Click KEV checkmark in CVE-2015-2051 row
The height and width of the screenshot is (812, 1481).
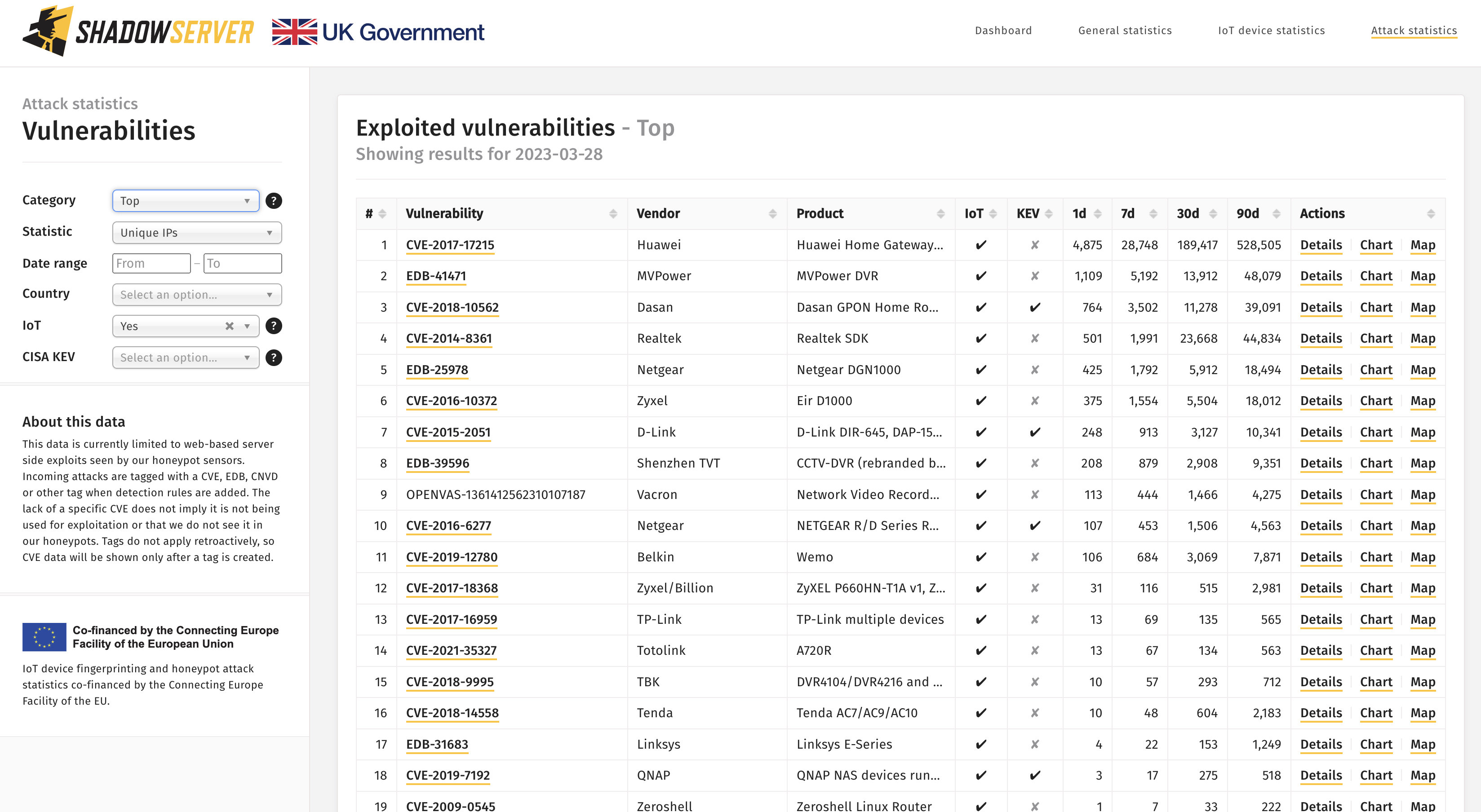[x=1035, y=432]
